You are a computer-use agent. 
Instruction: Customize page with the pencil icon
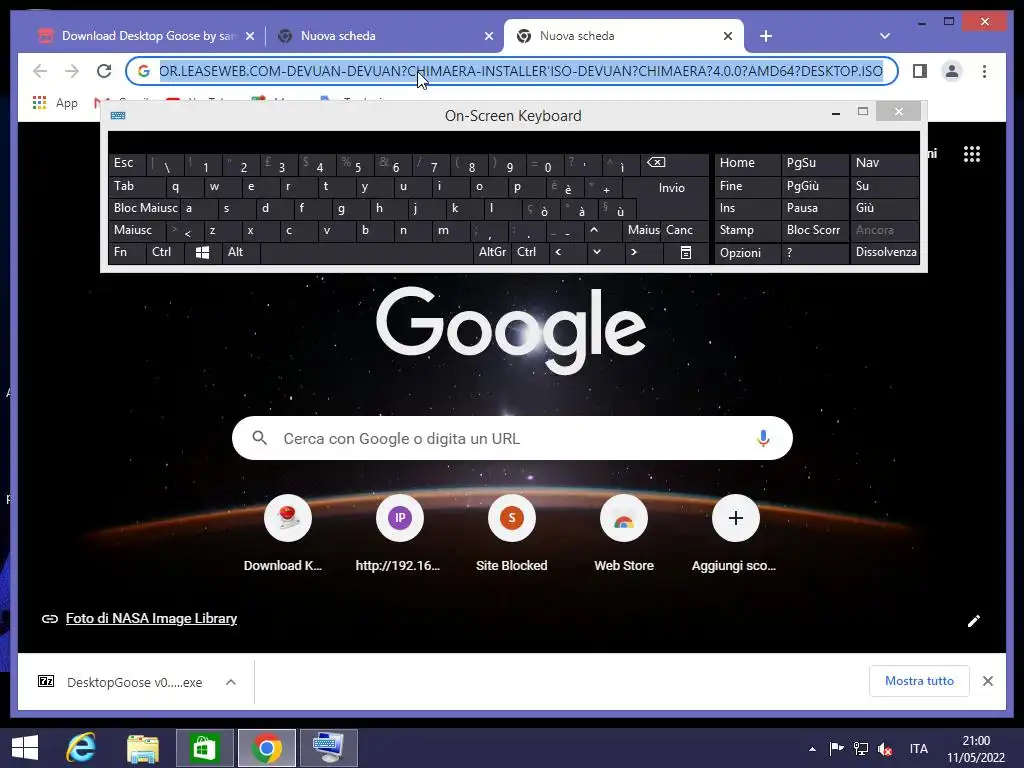pos(974,620)
